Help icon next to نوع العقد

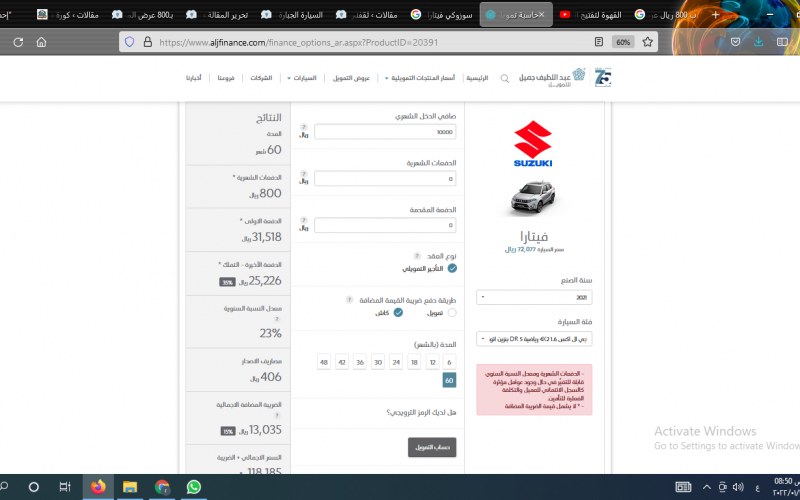[417, 256]
